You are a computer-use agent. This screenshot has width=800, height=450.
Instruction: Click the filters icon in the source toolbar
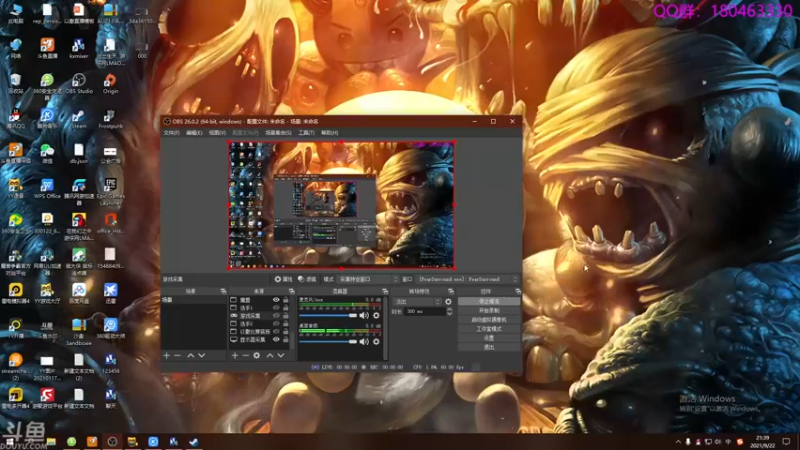[x=301, y=279]
